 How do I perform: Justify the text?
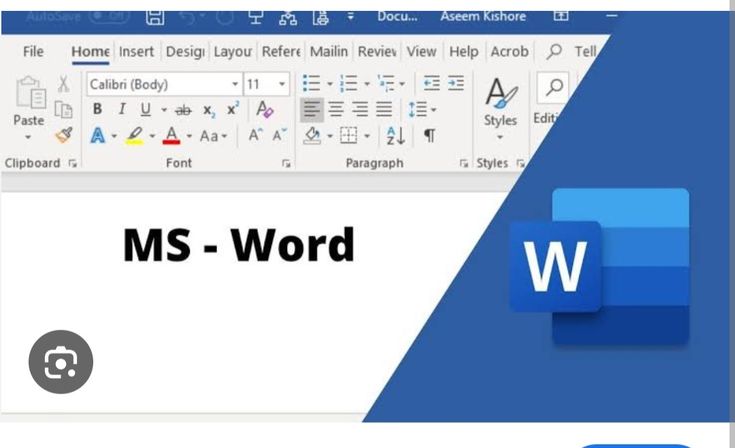(384, 110)
